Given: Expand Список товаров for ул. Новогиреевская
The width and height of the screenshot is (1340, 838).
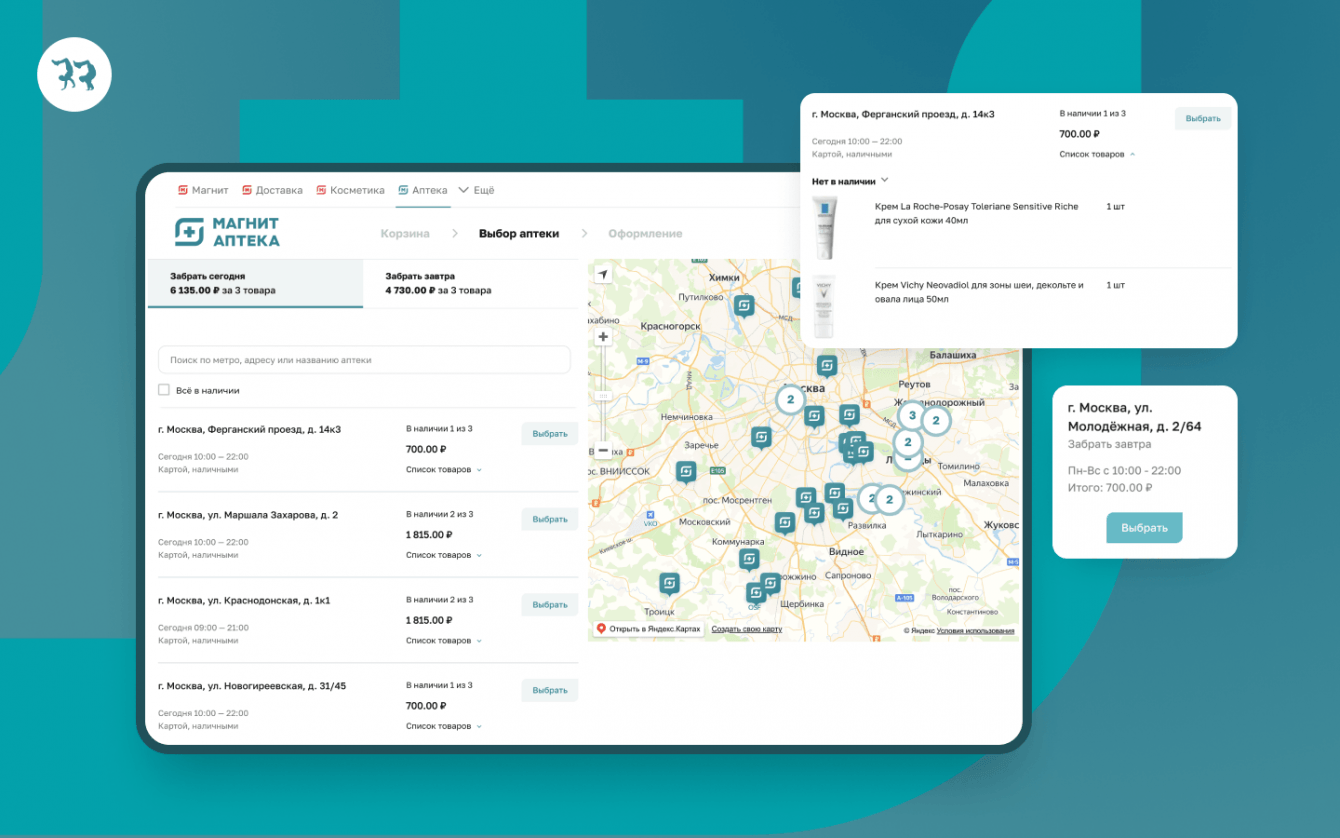Looking at the screenshot, I should [x=443, y=726].
